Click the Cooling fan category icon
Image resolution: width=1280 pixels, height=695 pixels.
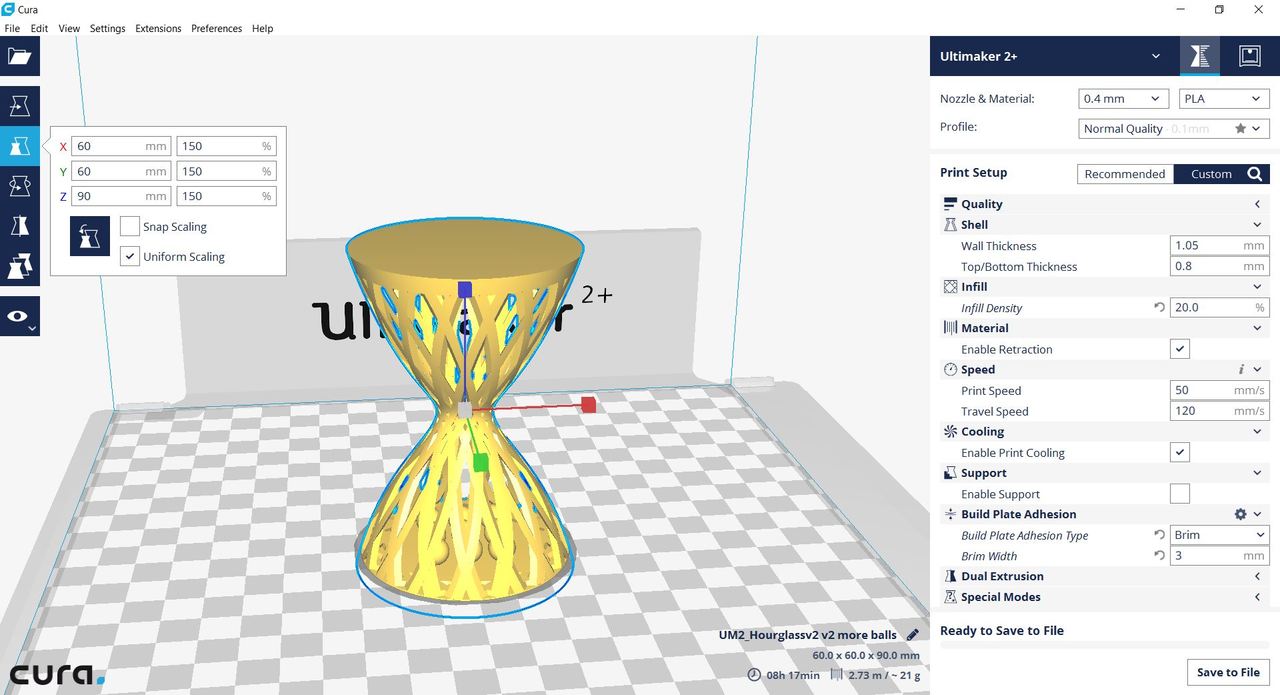tap(950, 432)
